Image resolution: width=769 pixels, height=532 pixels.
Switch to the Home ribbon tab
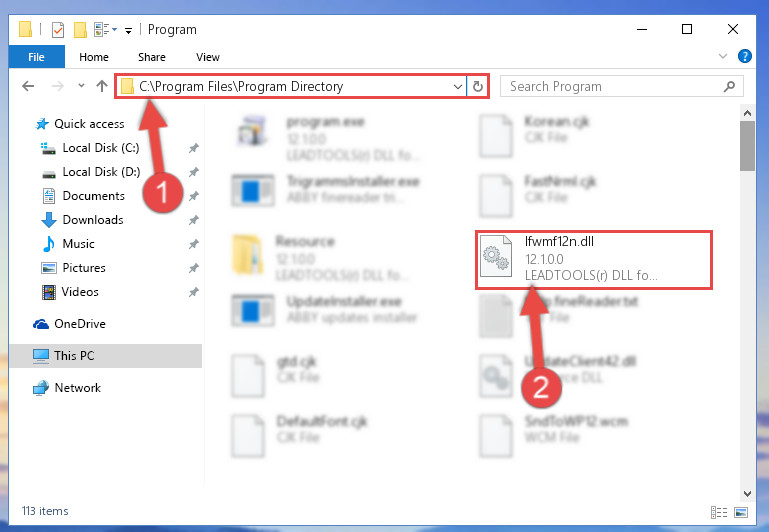[94, 57]
